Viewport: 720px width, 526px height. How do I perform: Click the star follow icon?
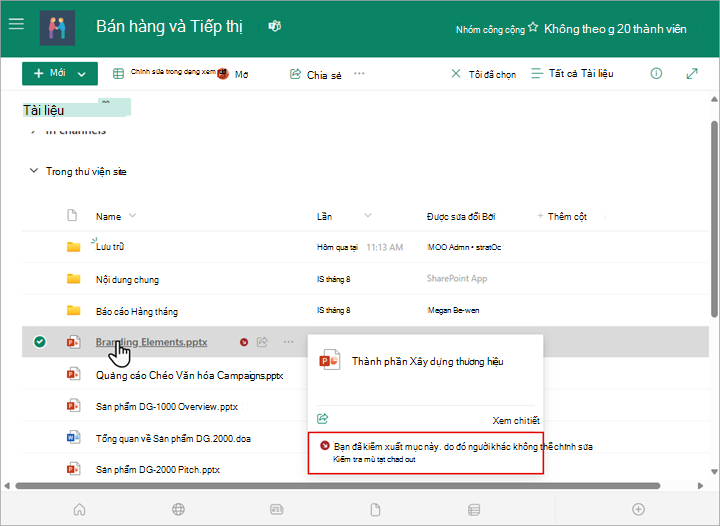pos(533,27)
